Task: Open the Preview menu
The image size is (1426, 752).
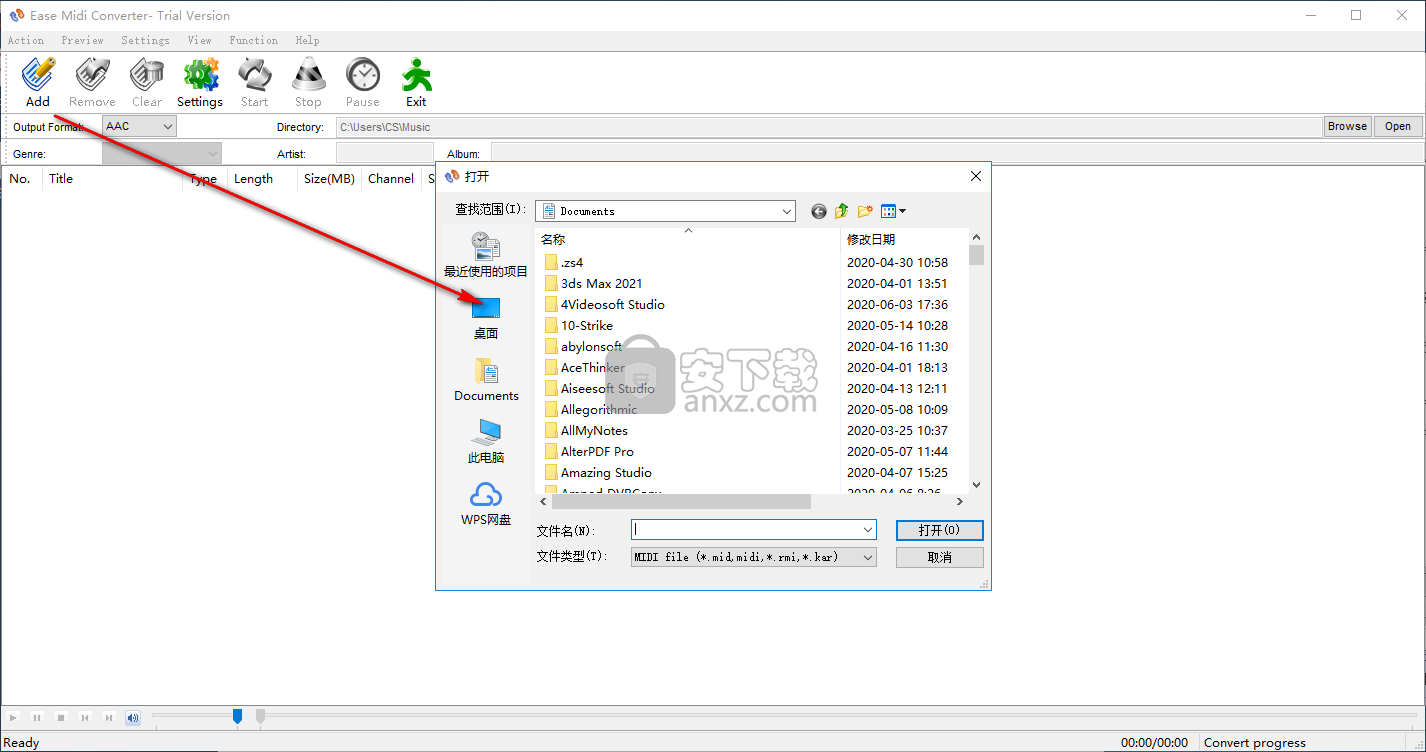Action: [82, 40]
